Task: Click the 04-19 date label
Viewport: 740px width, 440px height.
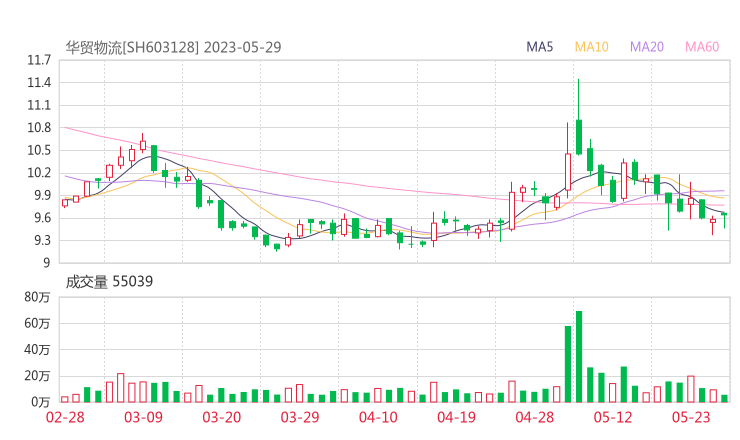Action: 456,417
